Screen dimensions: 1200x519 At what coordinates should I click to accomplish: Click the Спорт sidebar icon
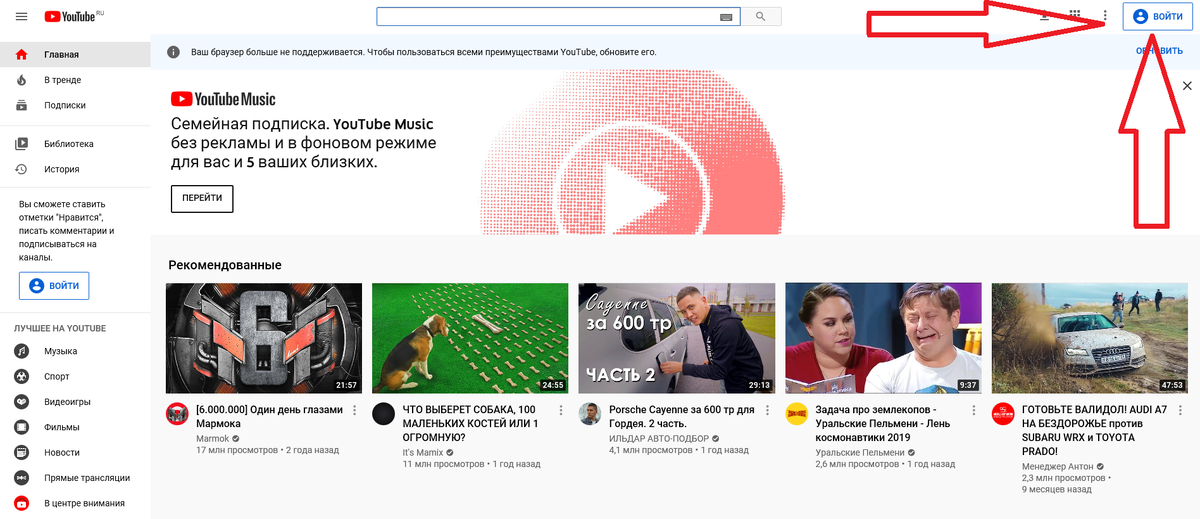21,376
